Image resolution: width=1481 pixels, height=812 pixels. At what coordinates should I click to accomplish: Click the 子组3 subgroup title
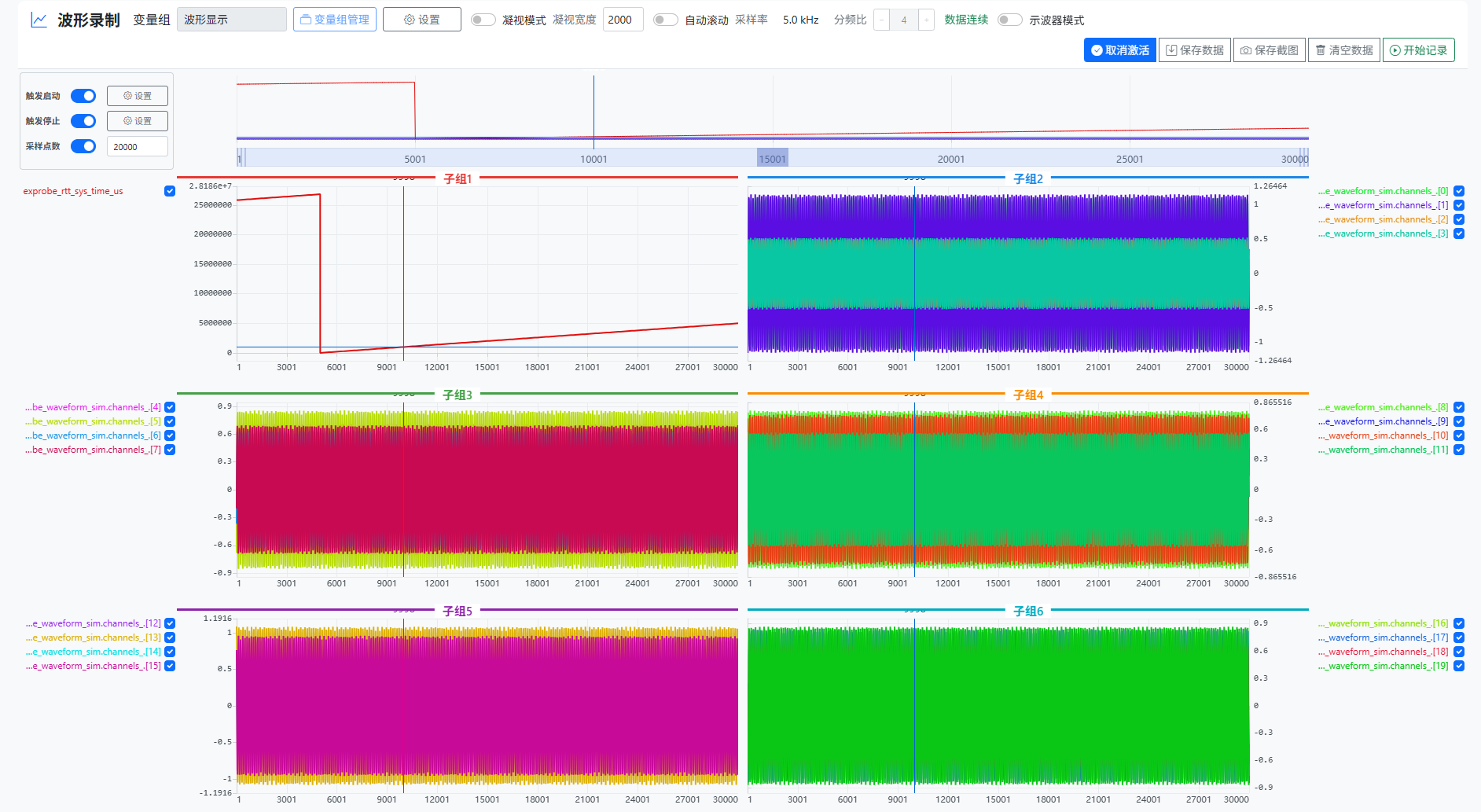(x=458, y=395)
